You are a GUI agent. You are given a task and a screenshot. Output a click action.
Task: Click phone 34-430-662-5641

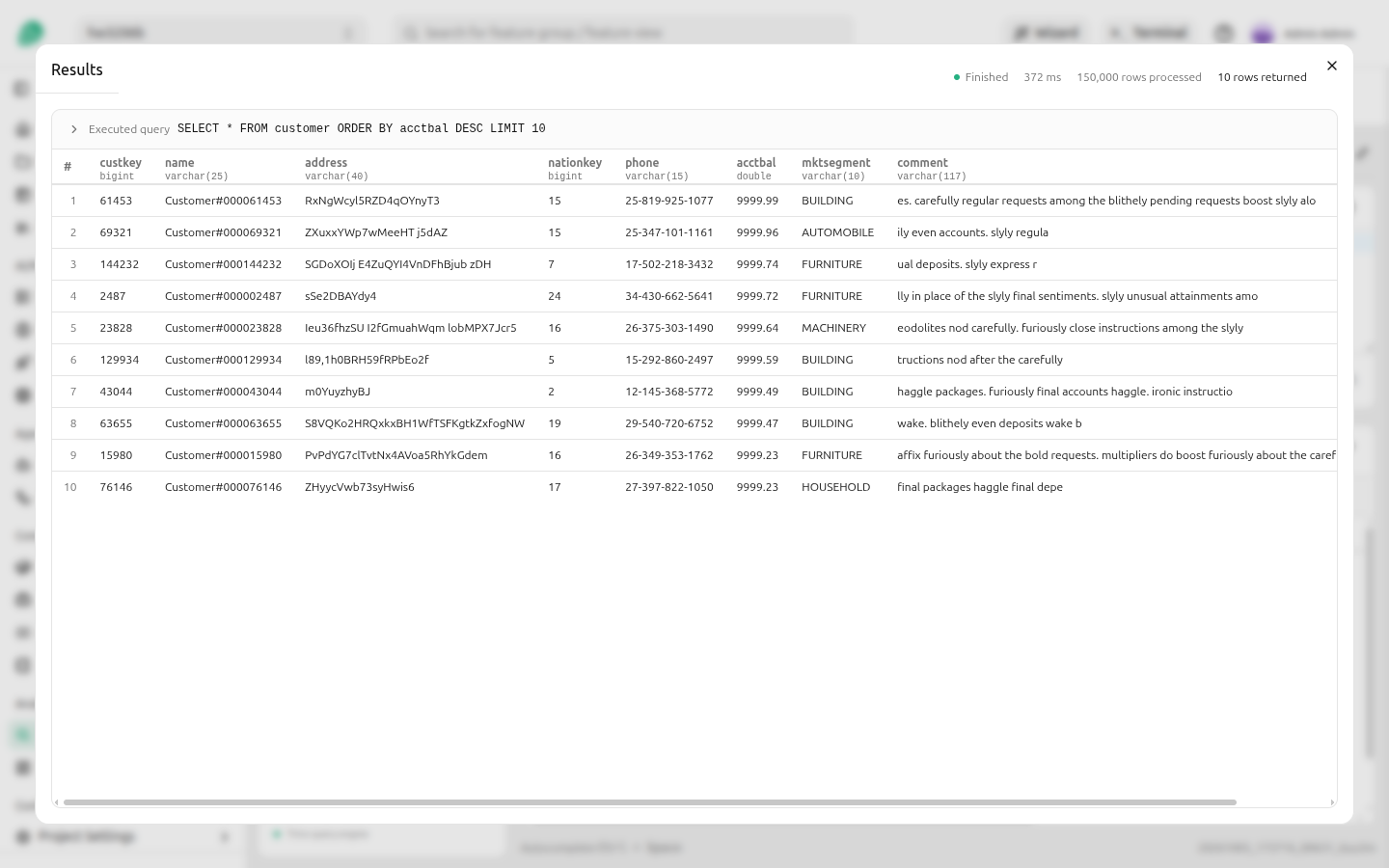(x=669, y=296)
